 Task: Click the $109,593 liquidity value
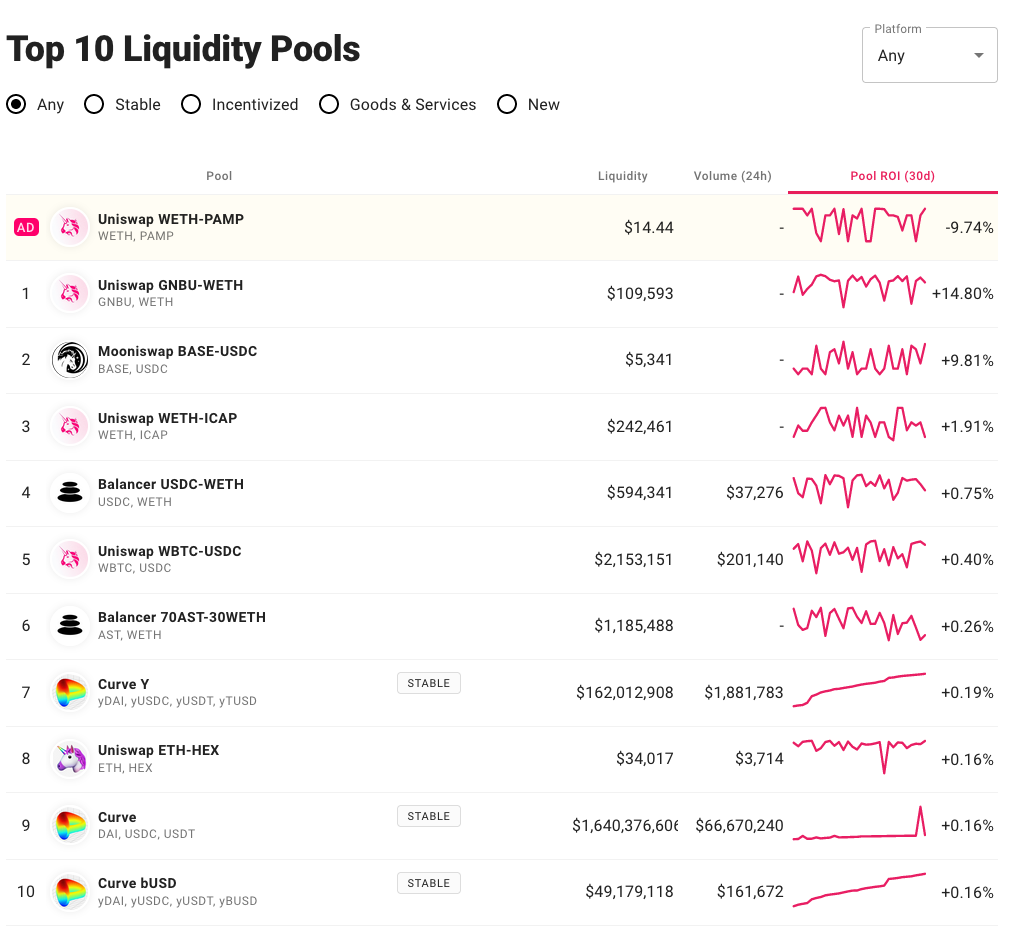coord(640,293)
